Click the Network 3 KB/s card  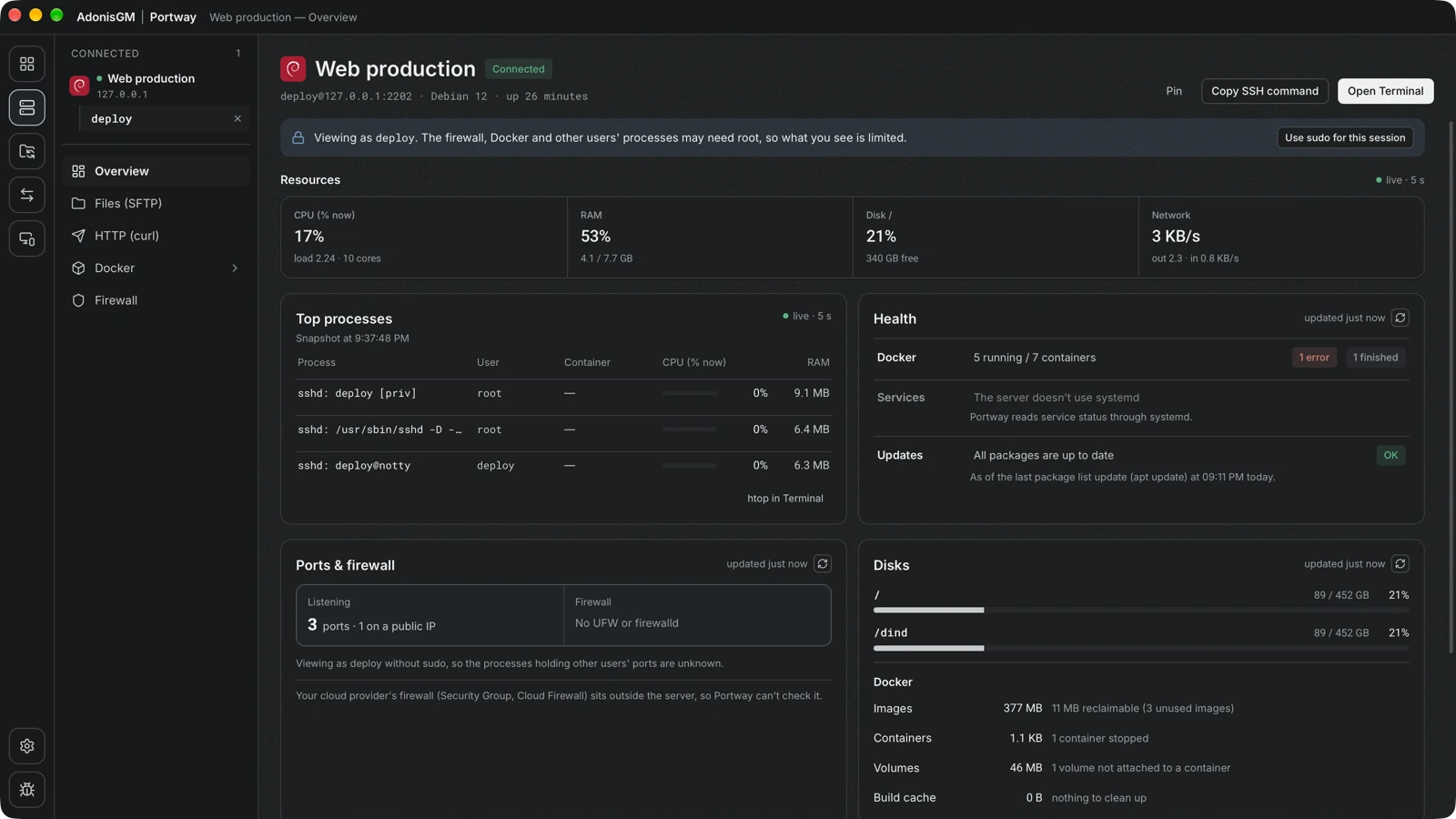coord(1281,238)
